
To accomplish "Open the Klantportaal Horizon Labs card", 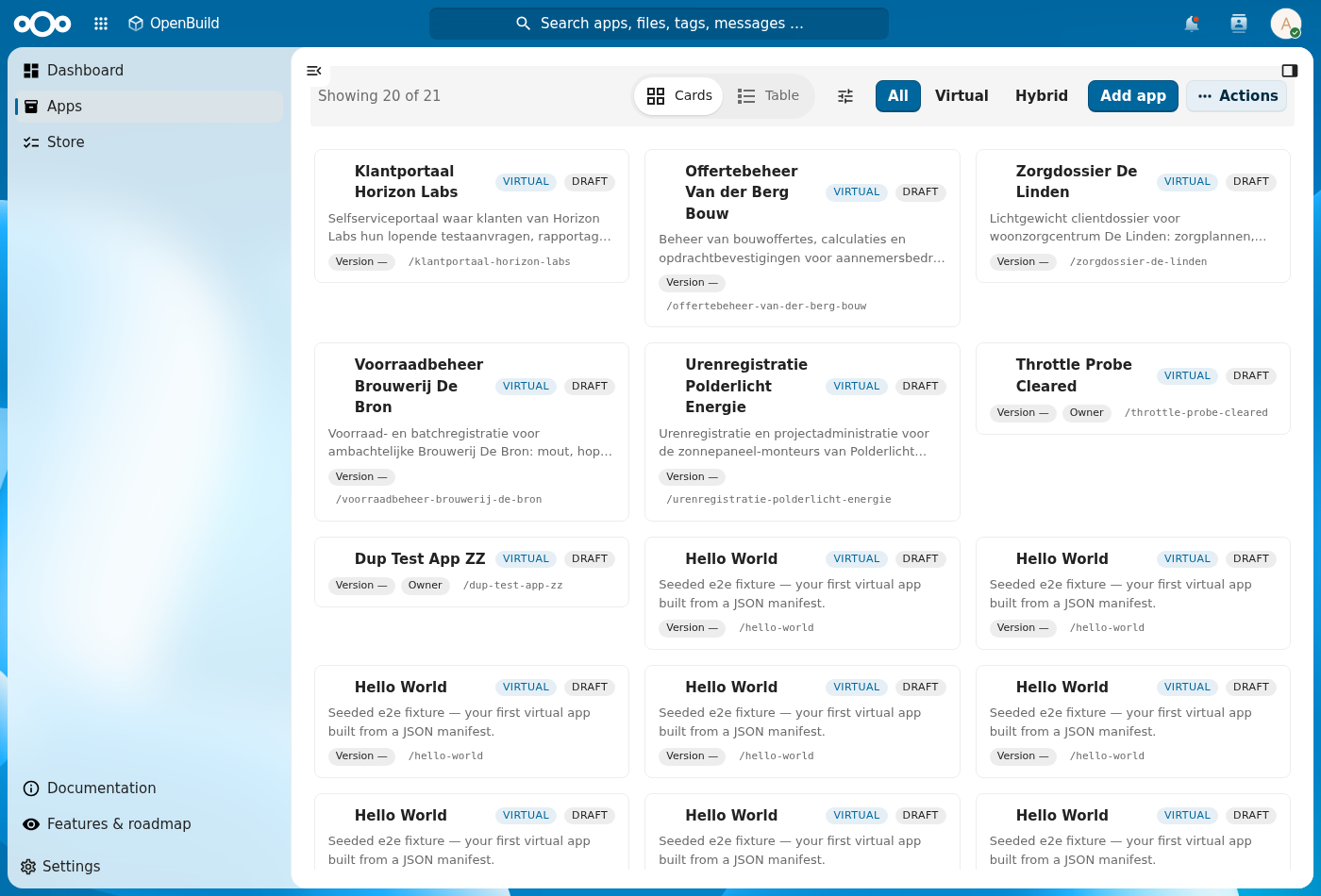I will click(x=472, y=216).
